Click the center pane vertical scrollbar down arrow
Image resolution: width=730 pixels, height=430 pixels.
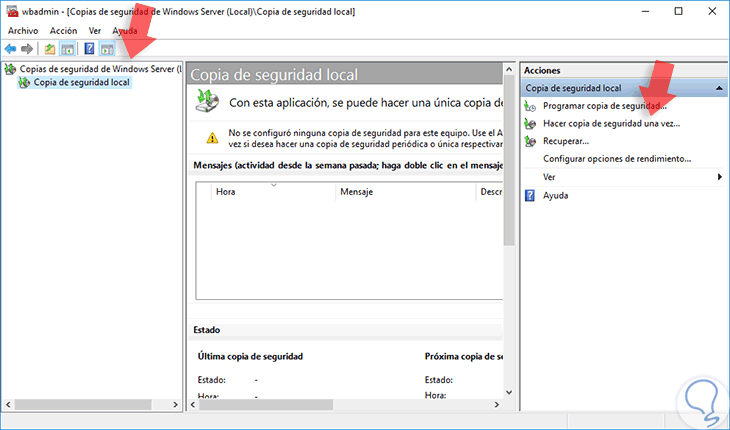coord(509,393)
